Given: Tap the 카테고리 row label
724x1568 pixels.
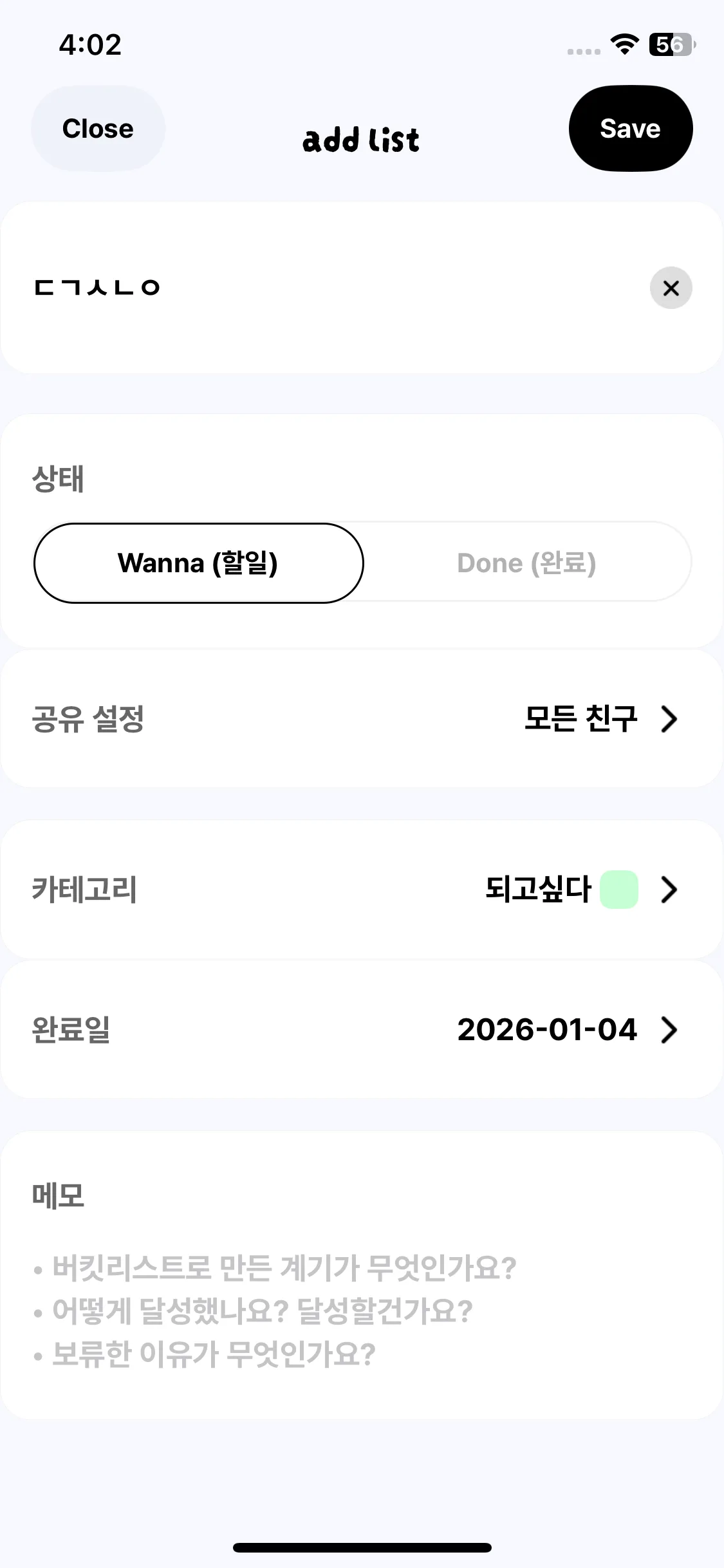Looking at the screenshot, I should [84, 890].
